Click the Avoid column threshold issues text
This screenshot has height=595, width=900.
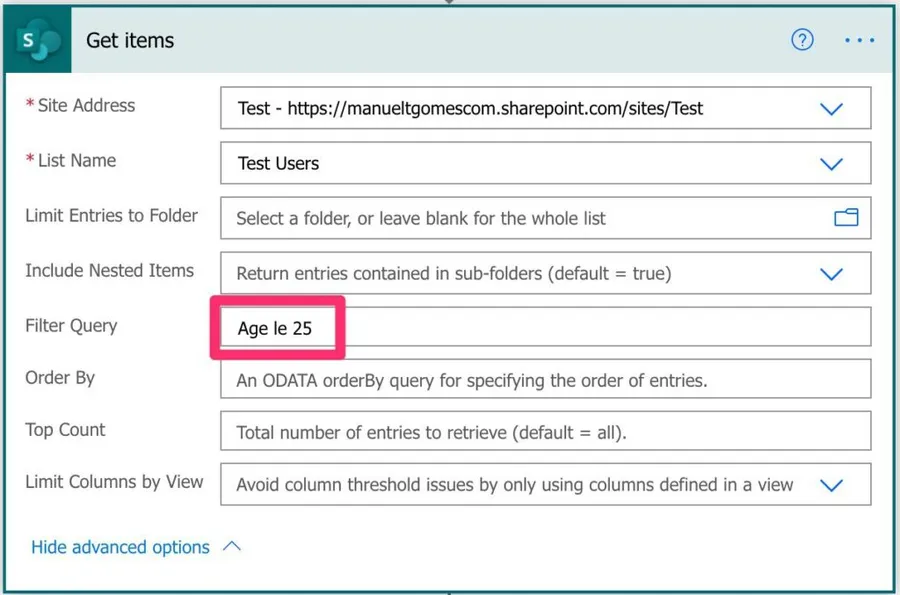(514, 485)
